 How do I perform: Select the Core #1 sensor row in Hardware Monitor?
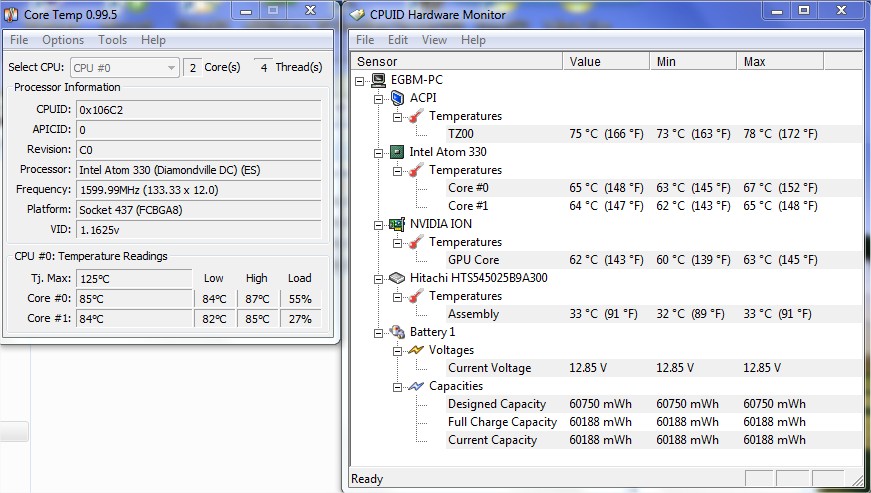click(x=653, y=206)
